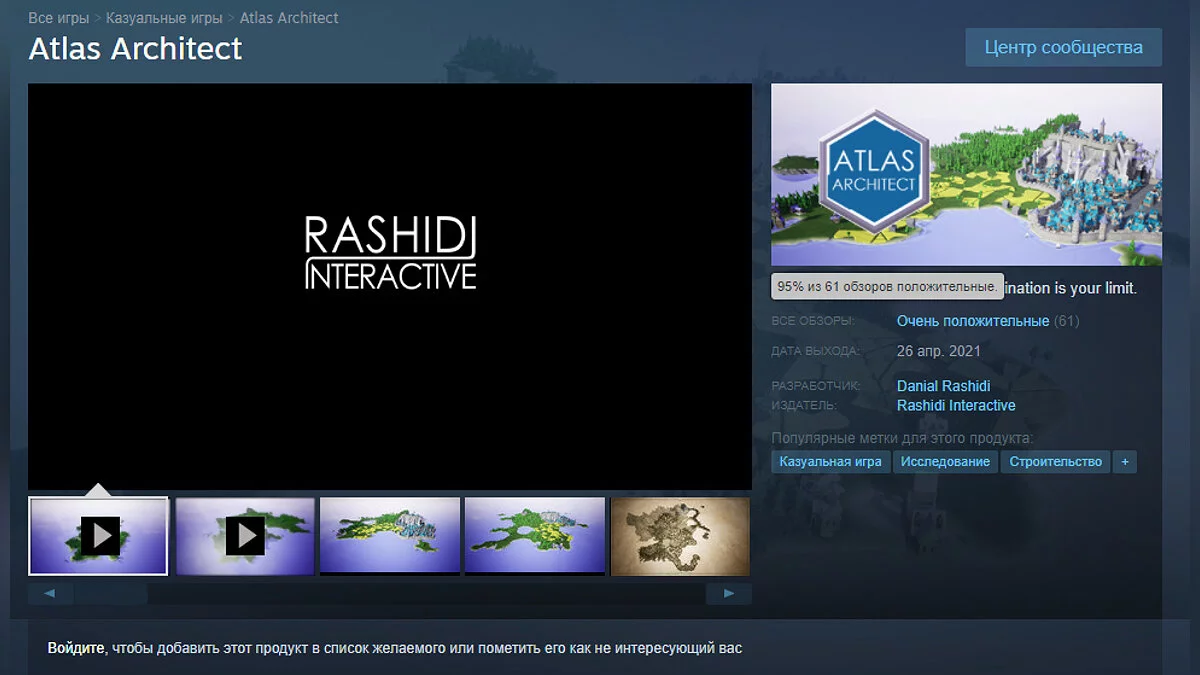
Task: Open the Центр сообщества community hub
Action: click(x=1063, y=47)
